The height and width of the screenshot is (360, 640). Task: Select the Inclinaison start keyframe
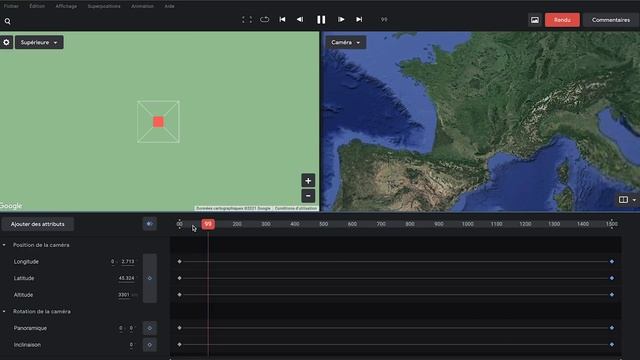click(180, 345)
